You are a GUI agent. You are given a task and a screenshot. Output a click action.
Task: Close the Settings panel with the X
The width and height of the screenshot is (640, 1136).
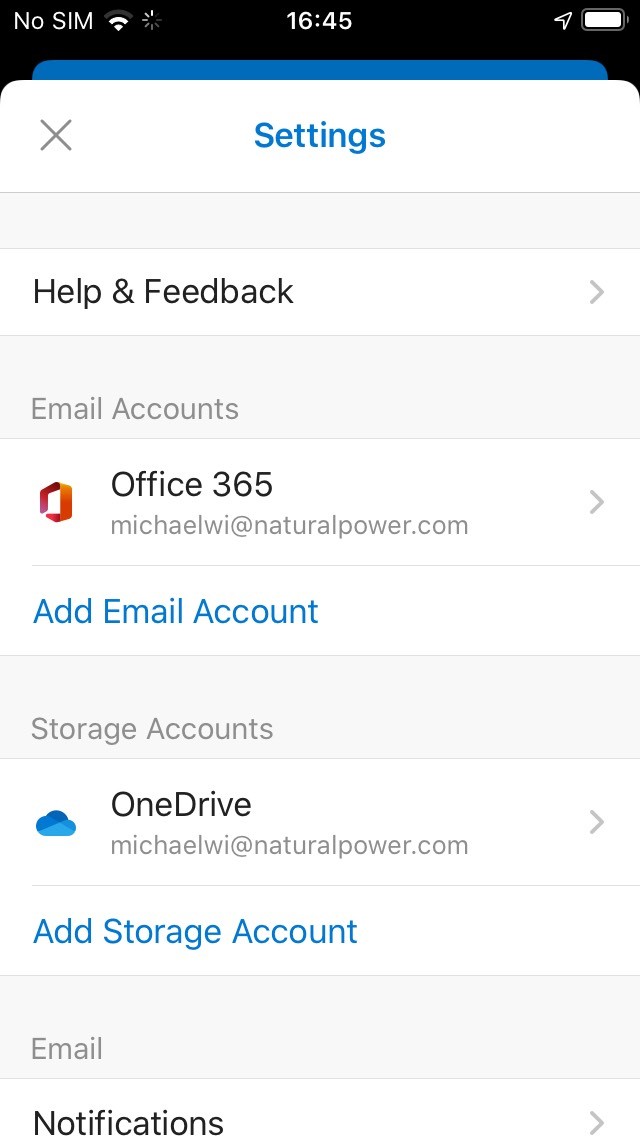(x=56, y=135)
